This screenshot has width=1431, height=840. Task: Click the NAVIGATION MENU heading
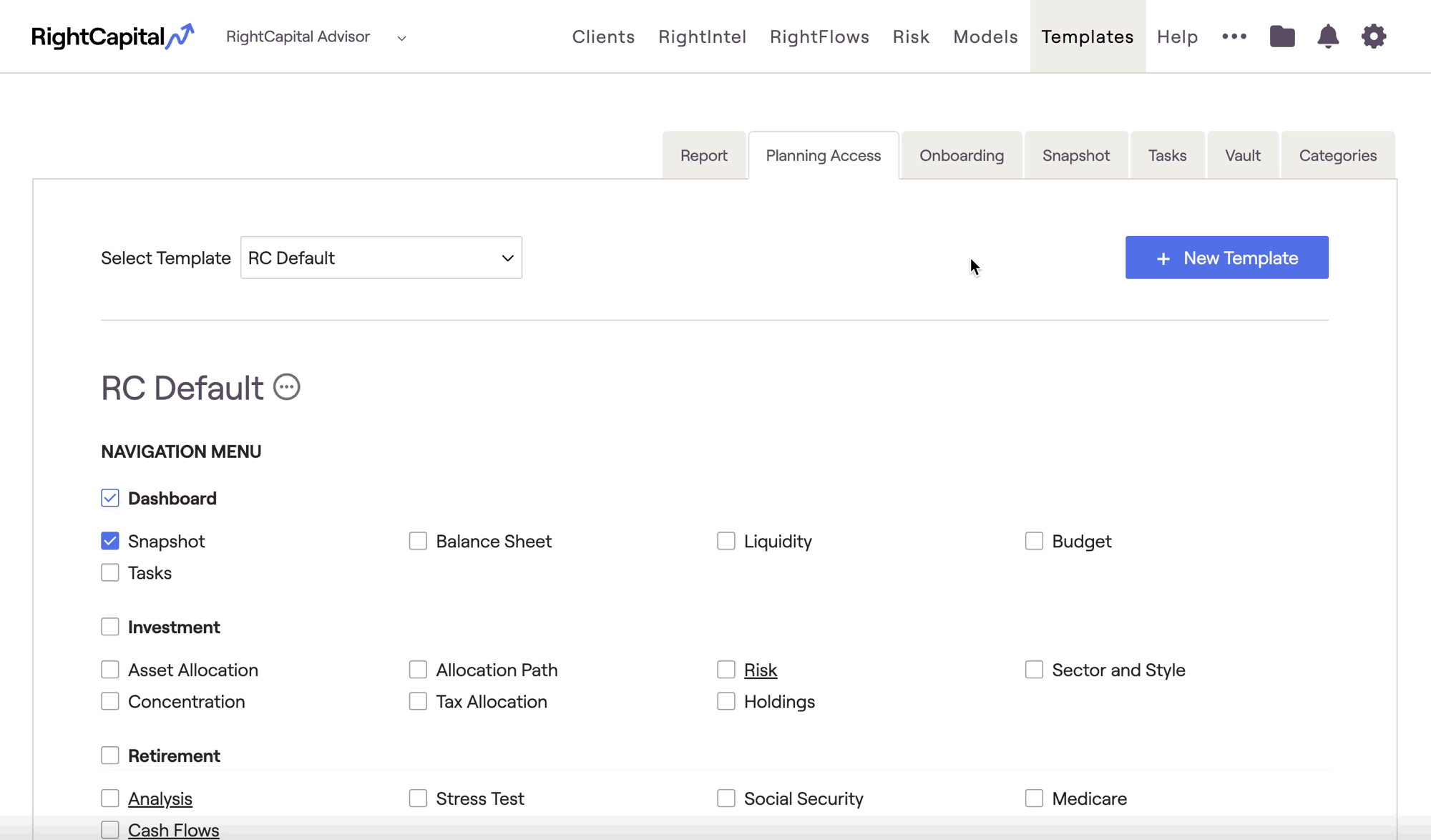point(181,451)
